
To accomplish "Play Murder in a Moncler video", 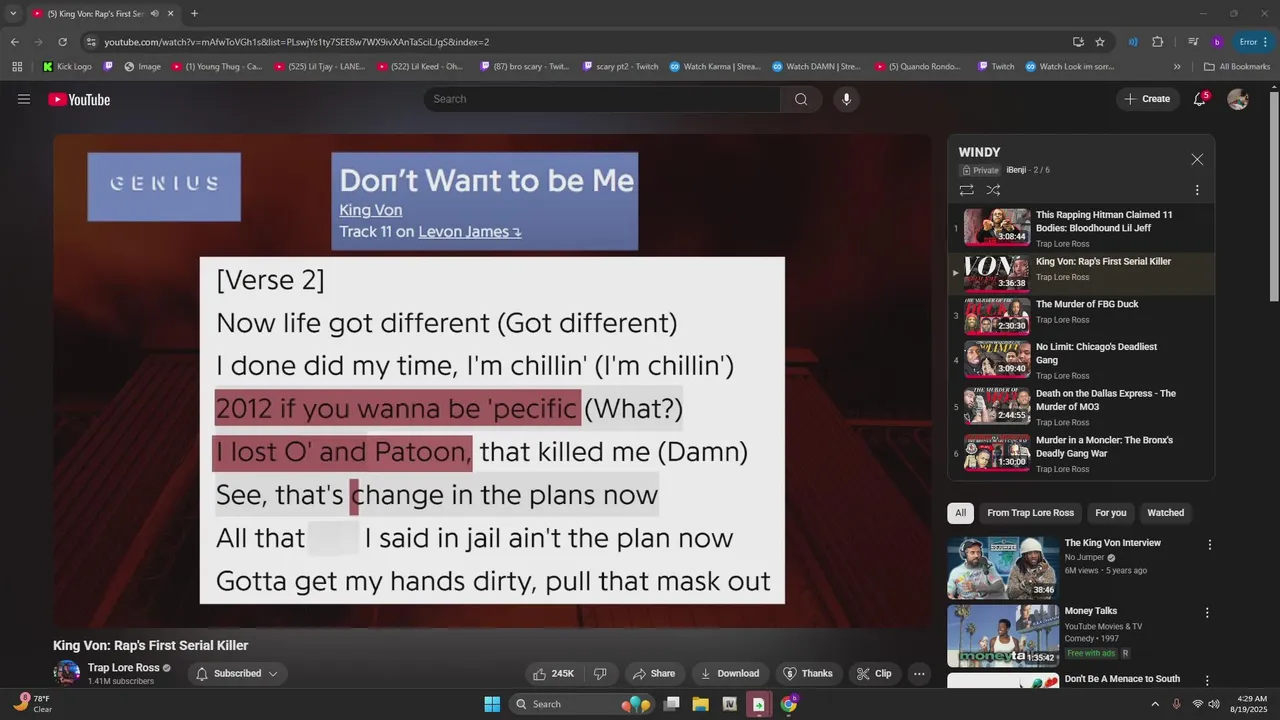I will point(1081,452).
